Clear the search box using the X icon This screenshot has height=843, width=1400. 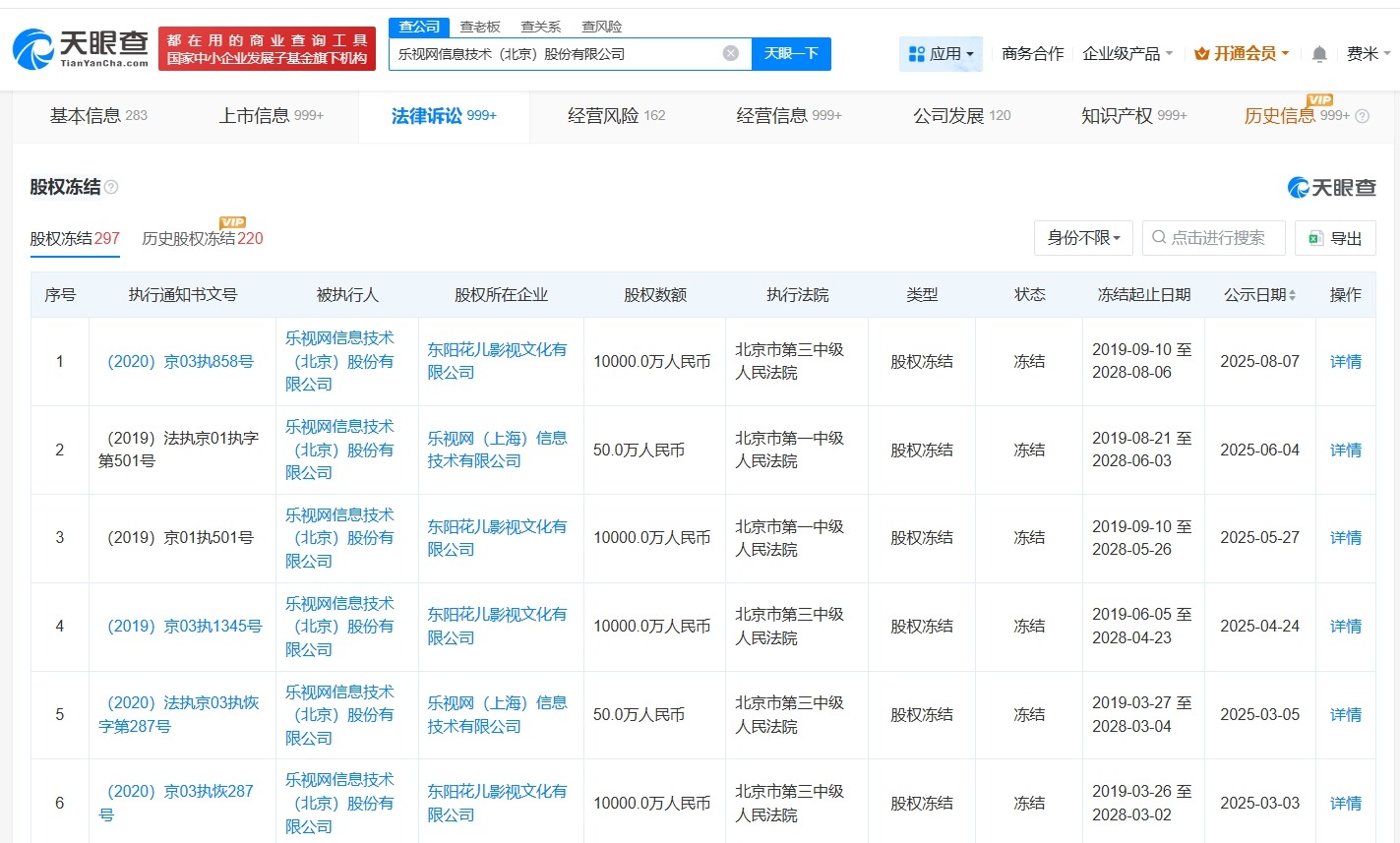coord(729,54)
